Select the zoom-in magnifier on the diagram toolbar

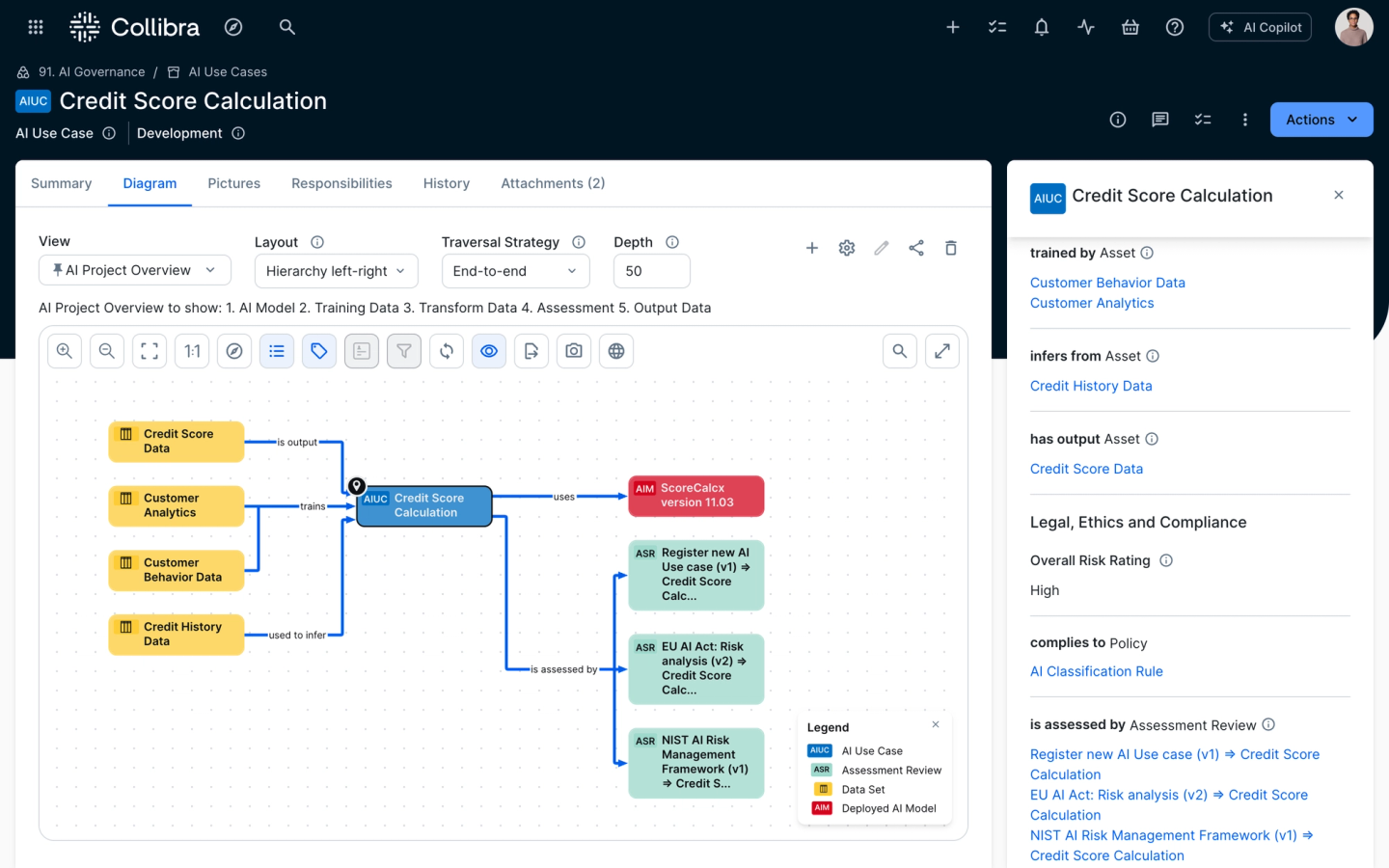(65, 350)
